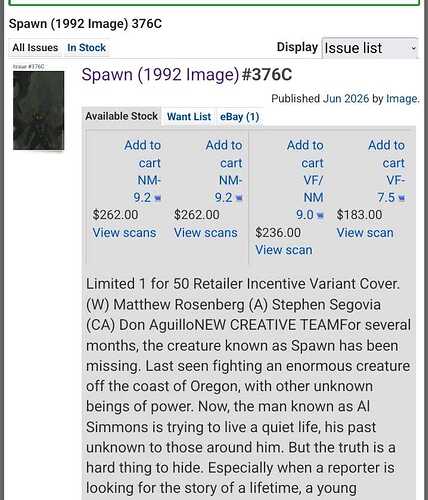The image size is (428, 500).
Task: View scans for second $262.00 copy
Action: coord(206,233)
